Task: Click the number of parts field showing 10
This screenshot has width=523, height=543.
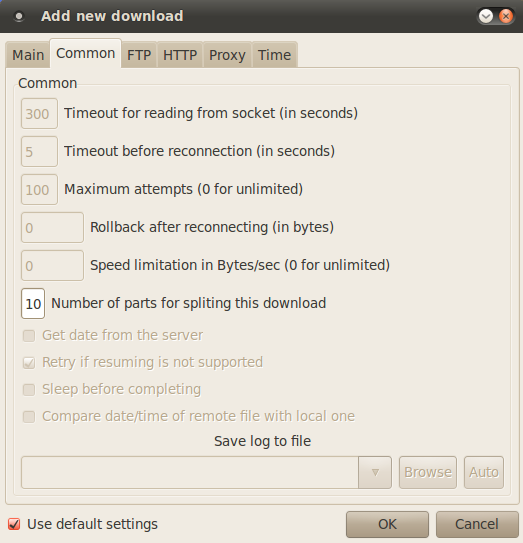Action: [33, 304]
